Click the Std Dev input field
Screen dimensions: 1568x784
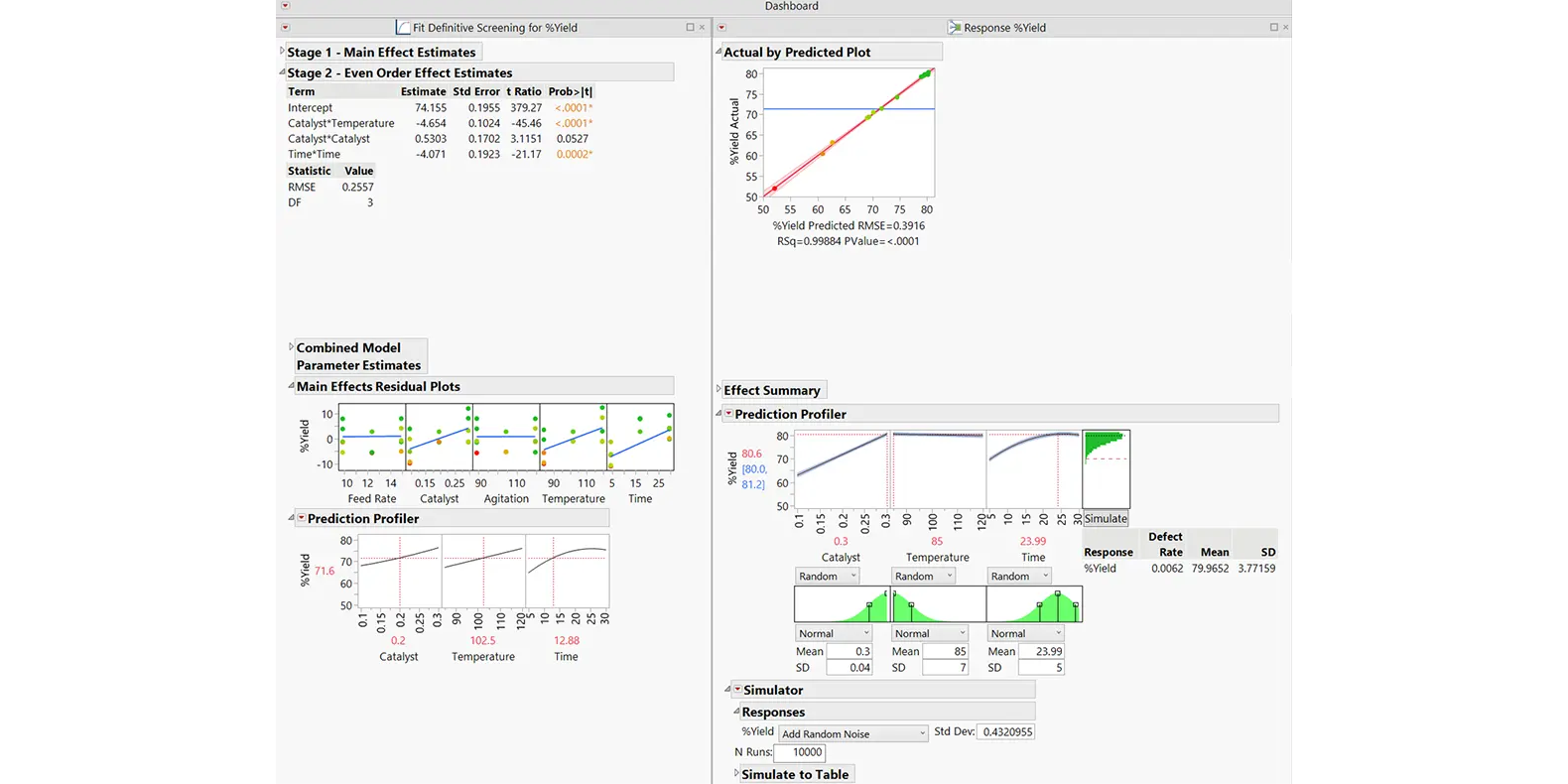1006,731
